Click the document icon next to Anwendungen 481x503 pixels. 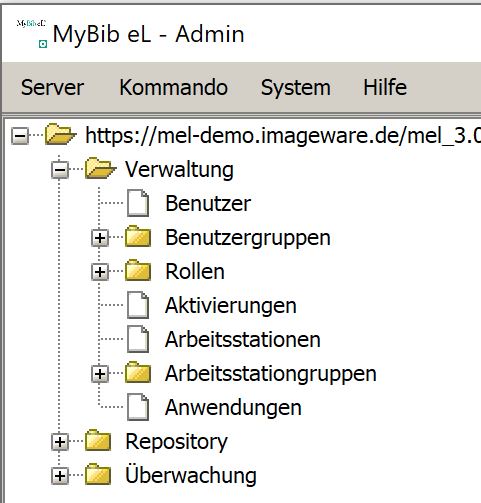pyautogui.click(x=138, y=407)
